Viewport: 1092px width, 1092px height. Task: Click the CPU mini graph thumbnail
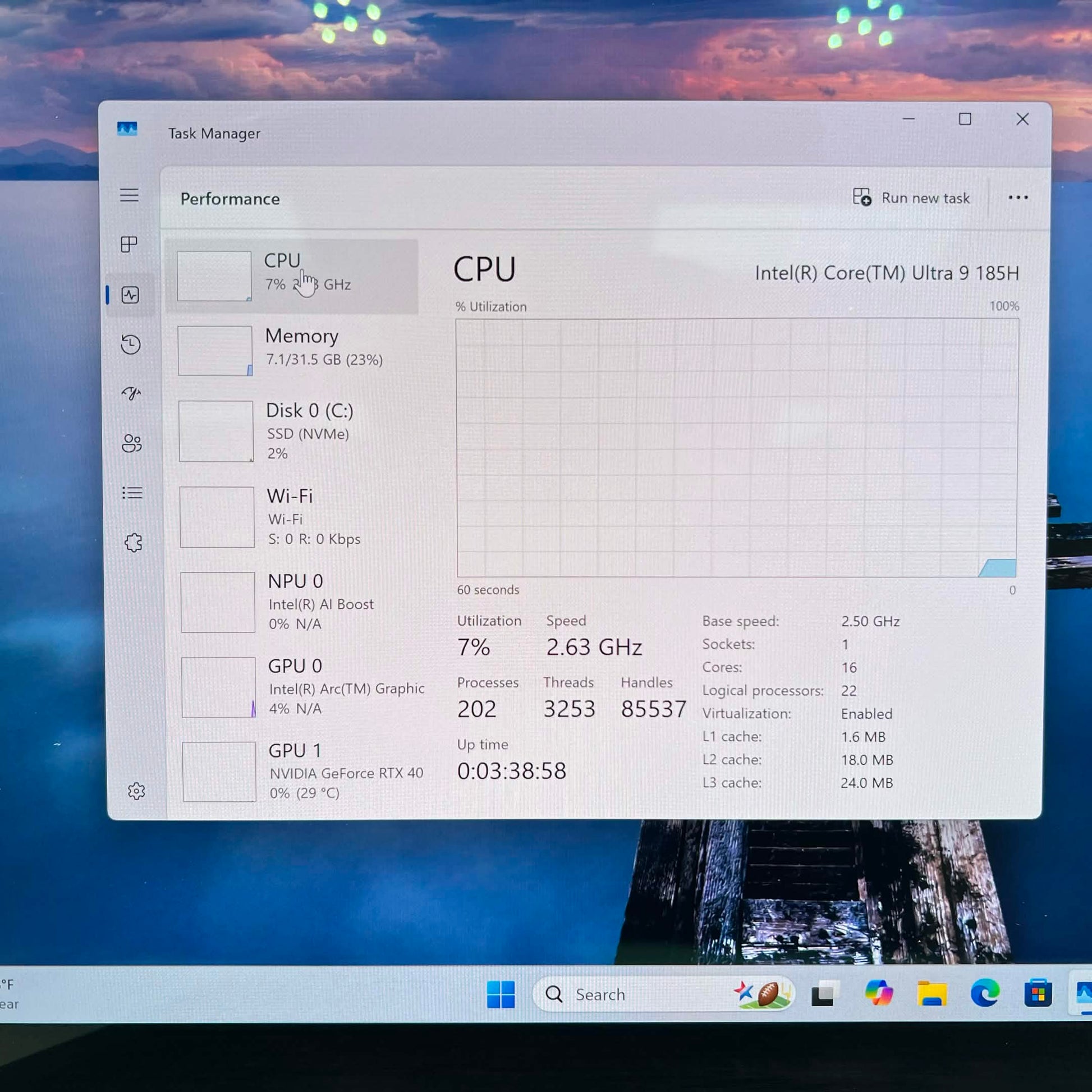[214, 276]
